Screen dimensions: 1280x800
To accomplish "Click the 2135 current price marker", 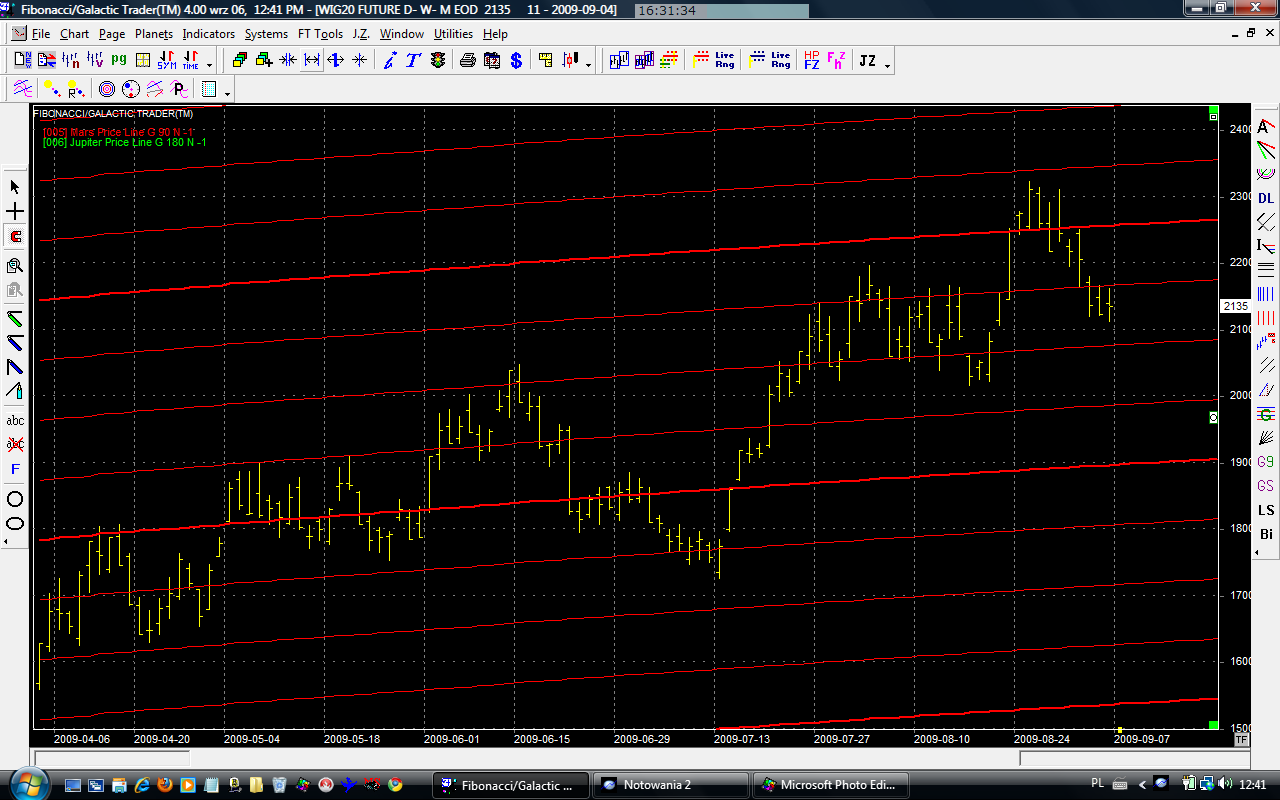I will click(1236, 306).
